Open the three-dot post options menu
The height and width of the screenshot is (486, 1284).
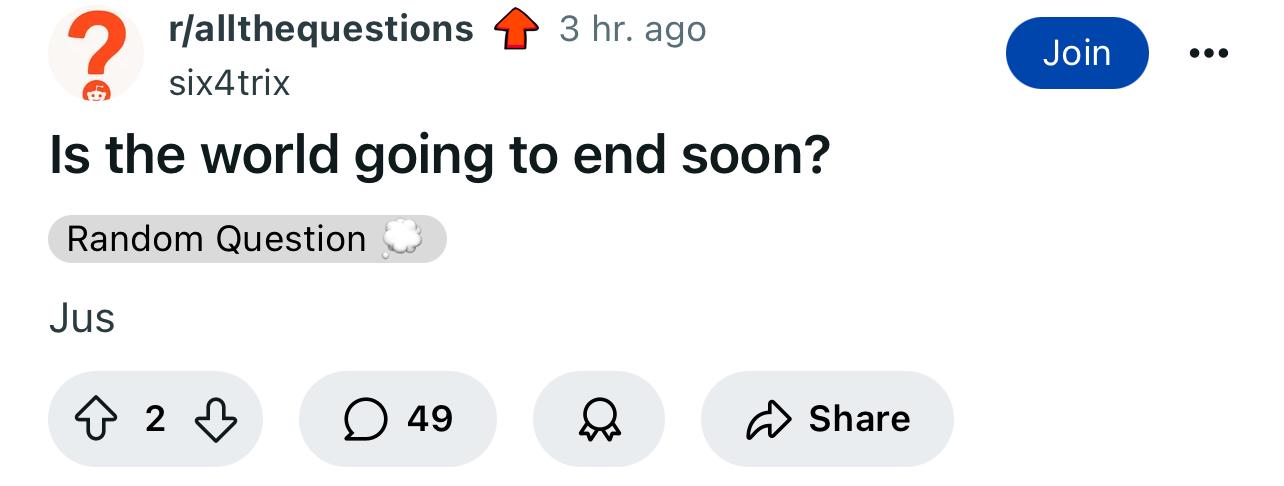pyautogui.click(x=1209, y=53)
